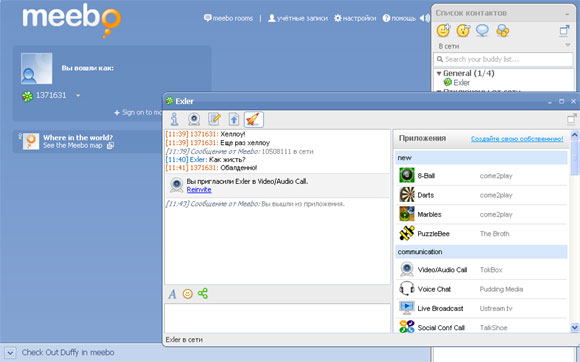Open the настройки settings menu item

click(x=355, y=18)
